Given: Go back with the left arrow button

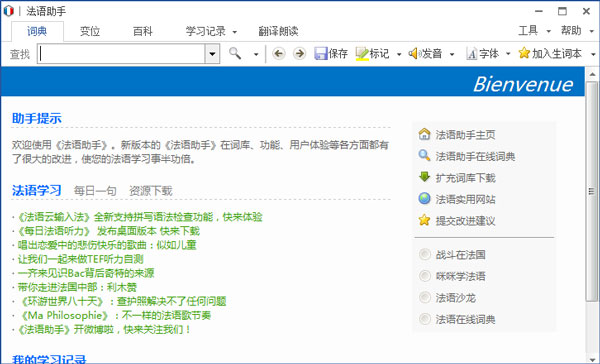Looking at the screenshot, I should [279, 54].
